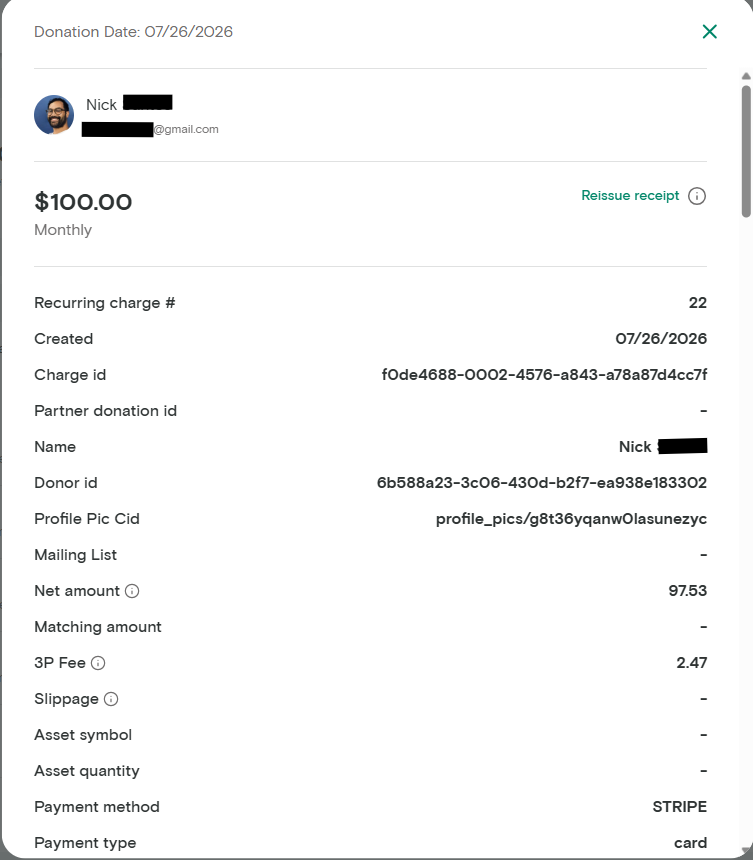Open Nick's profile picture avatar
753x860 pixels.
click(x=54, y=115)
